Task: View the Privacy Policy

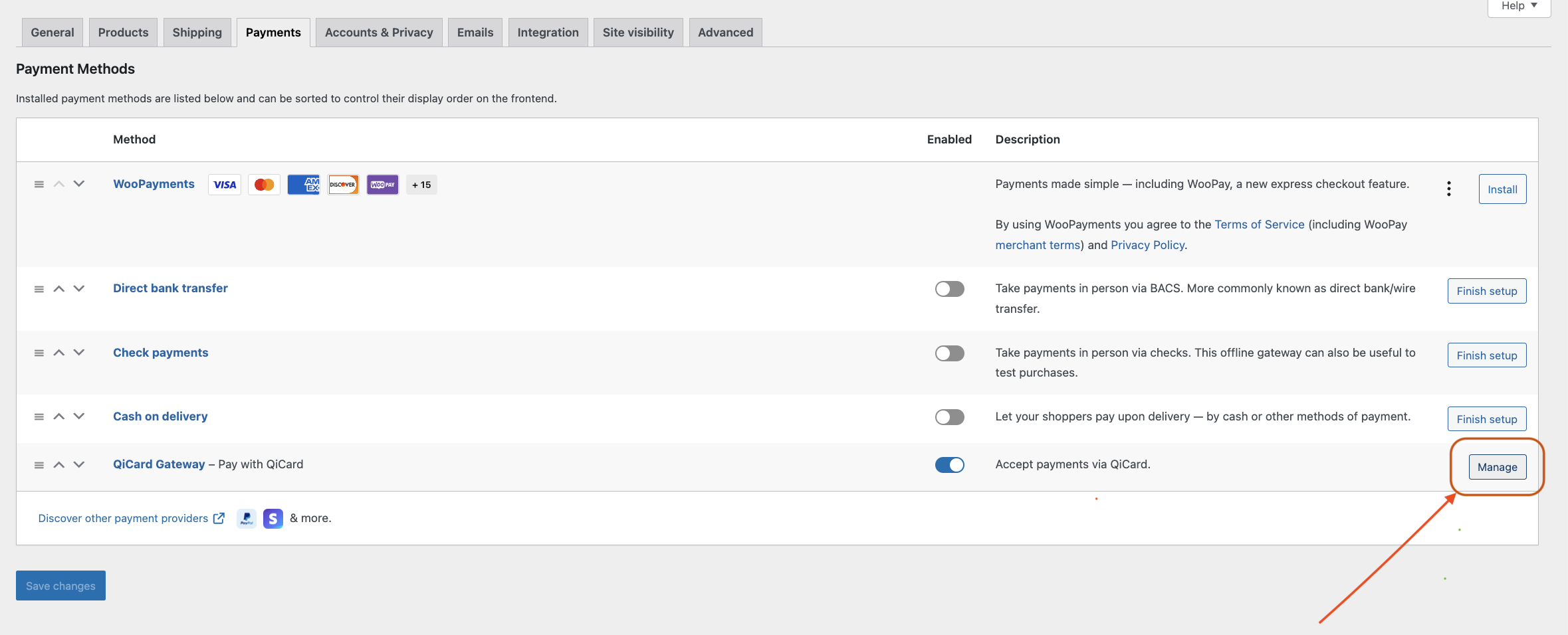Action: coord(1147,245)
